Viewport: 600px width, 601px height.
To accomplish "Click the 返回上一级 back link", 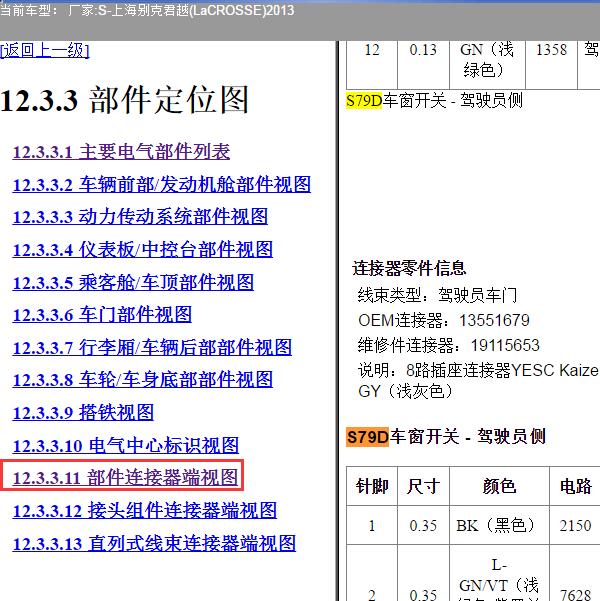I will point(44,50).
